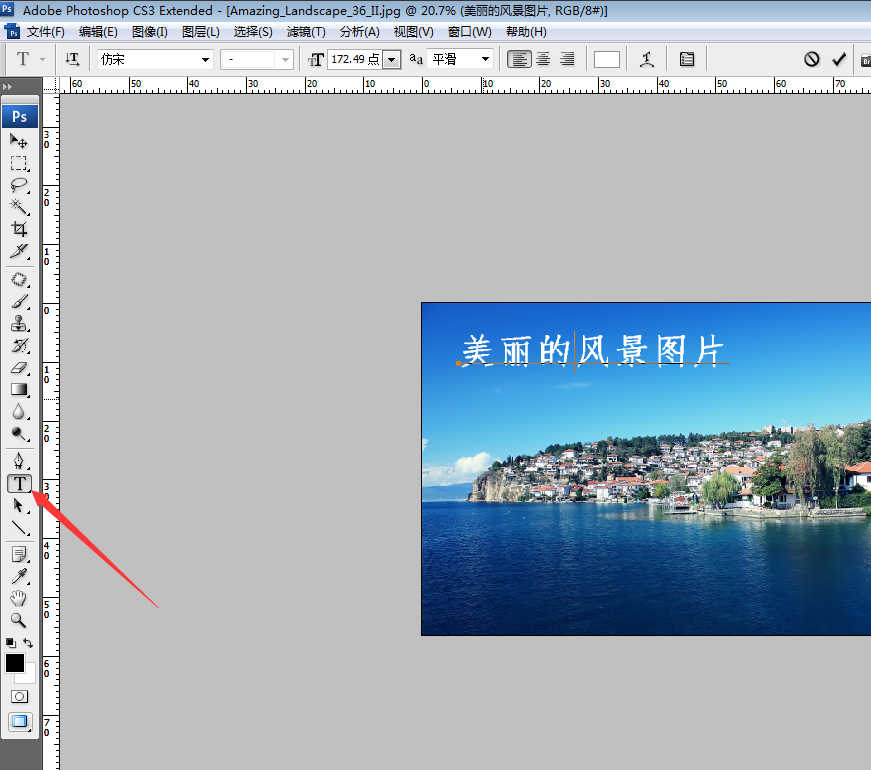Open the font family dropdown
871x770 pixels.
coord(205,59)
